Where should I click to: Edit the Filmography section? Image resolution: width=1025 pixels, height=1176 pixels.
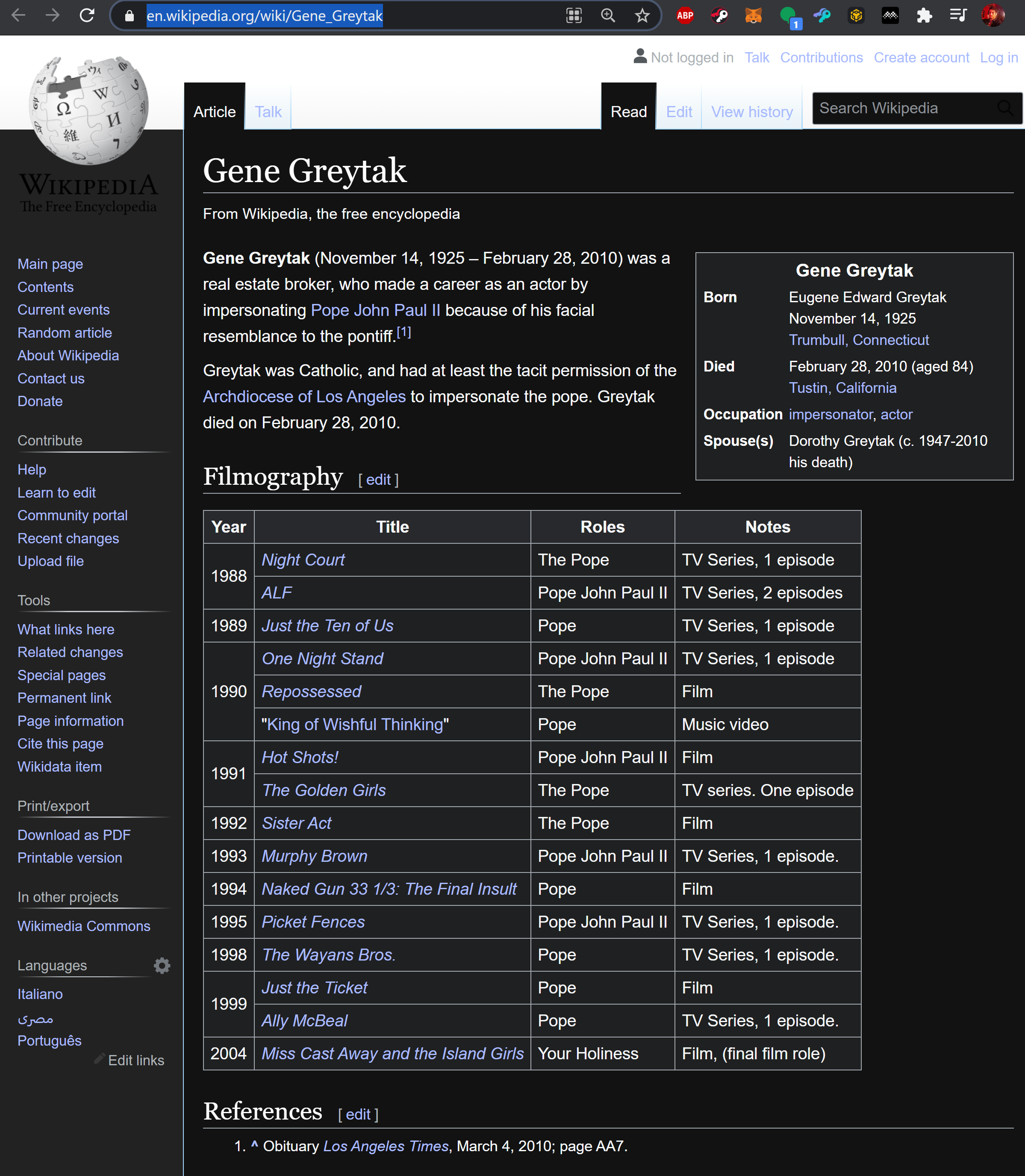pos(378,479)
